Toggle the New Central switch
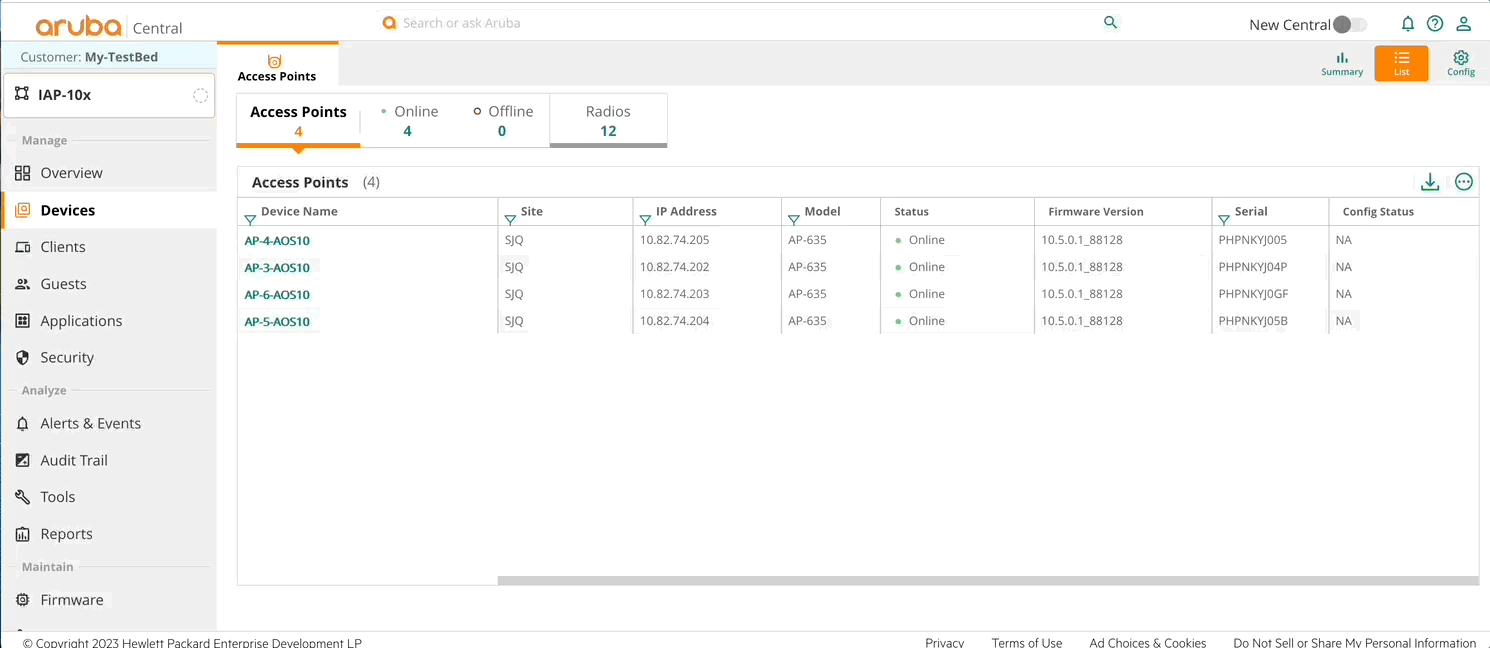 1350,25
